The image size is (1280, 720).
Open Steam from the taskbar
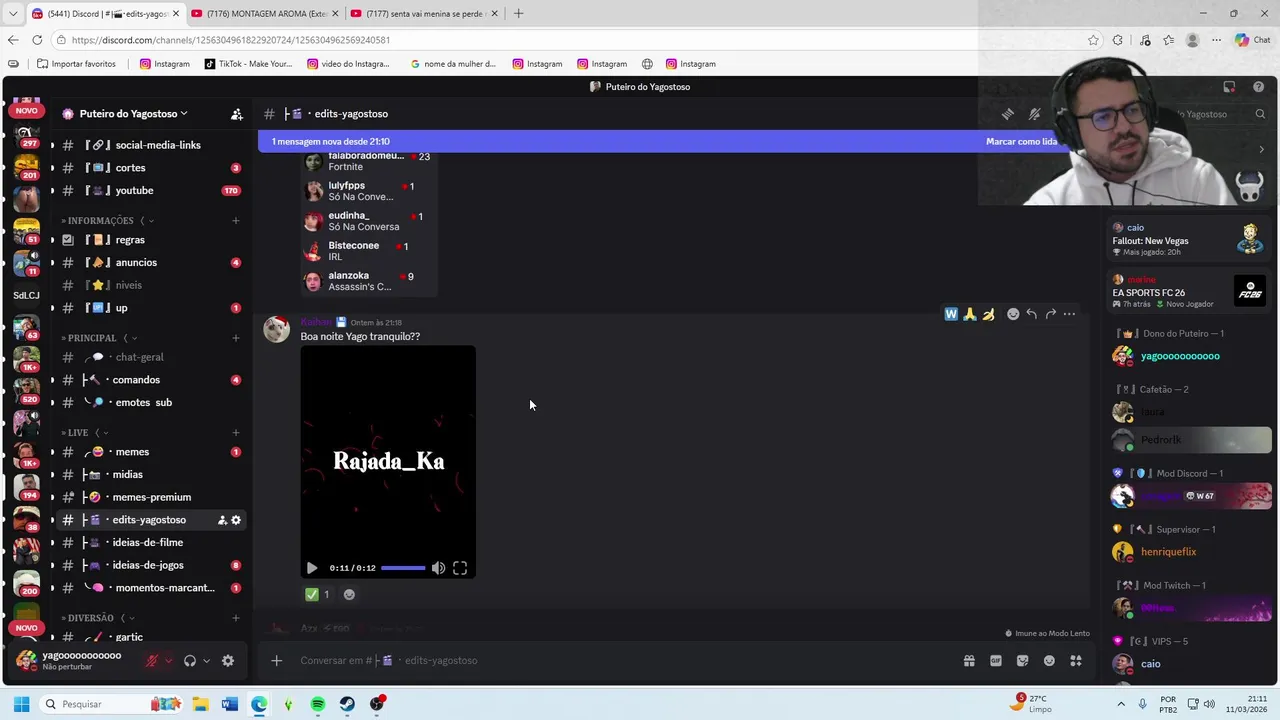tap(347, 704)
